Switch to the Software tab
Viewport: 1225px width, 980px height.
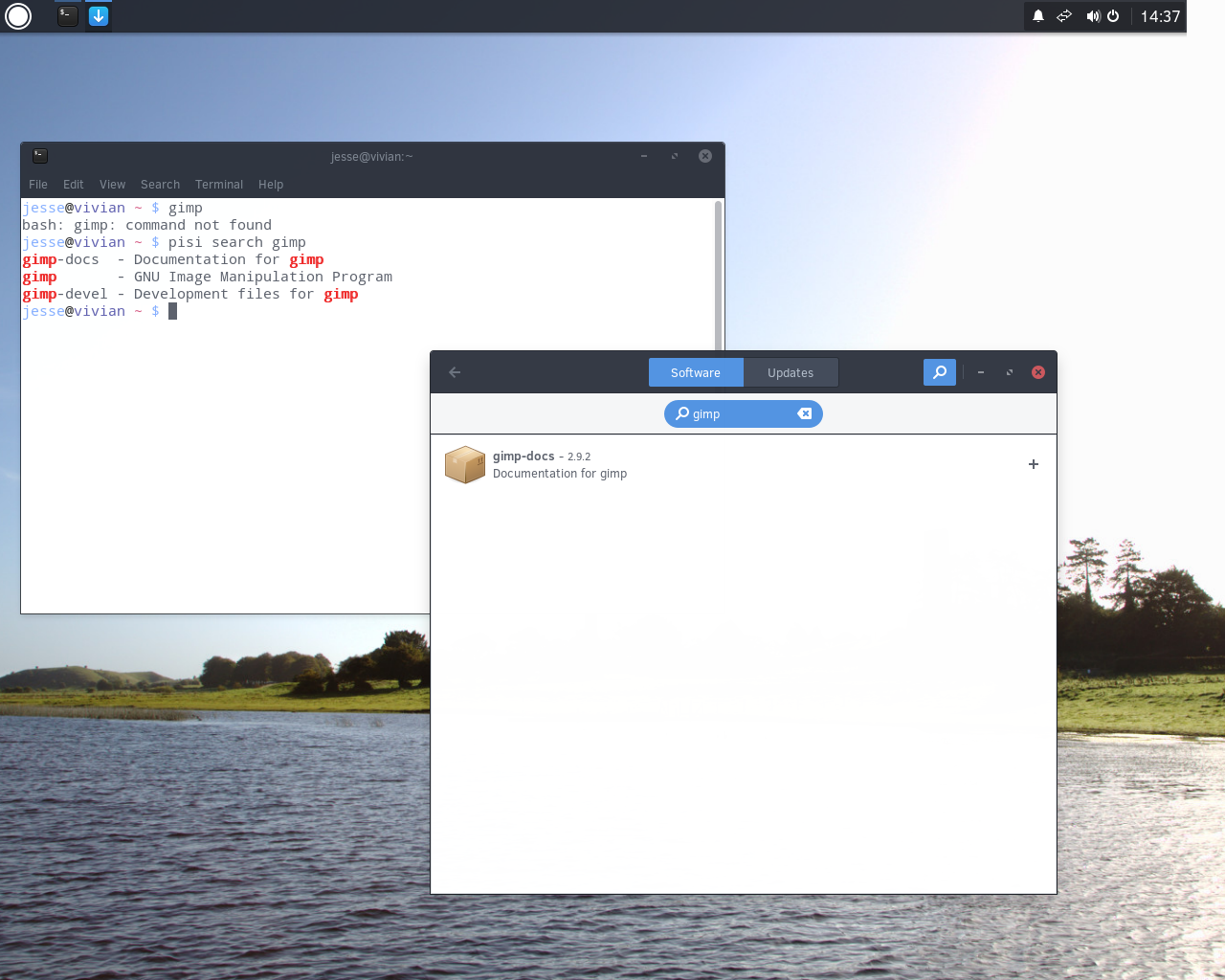[696, 372]
